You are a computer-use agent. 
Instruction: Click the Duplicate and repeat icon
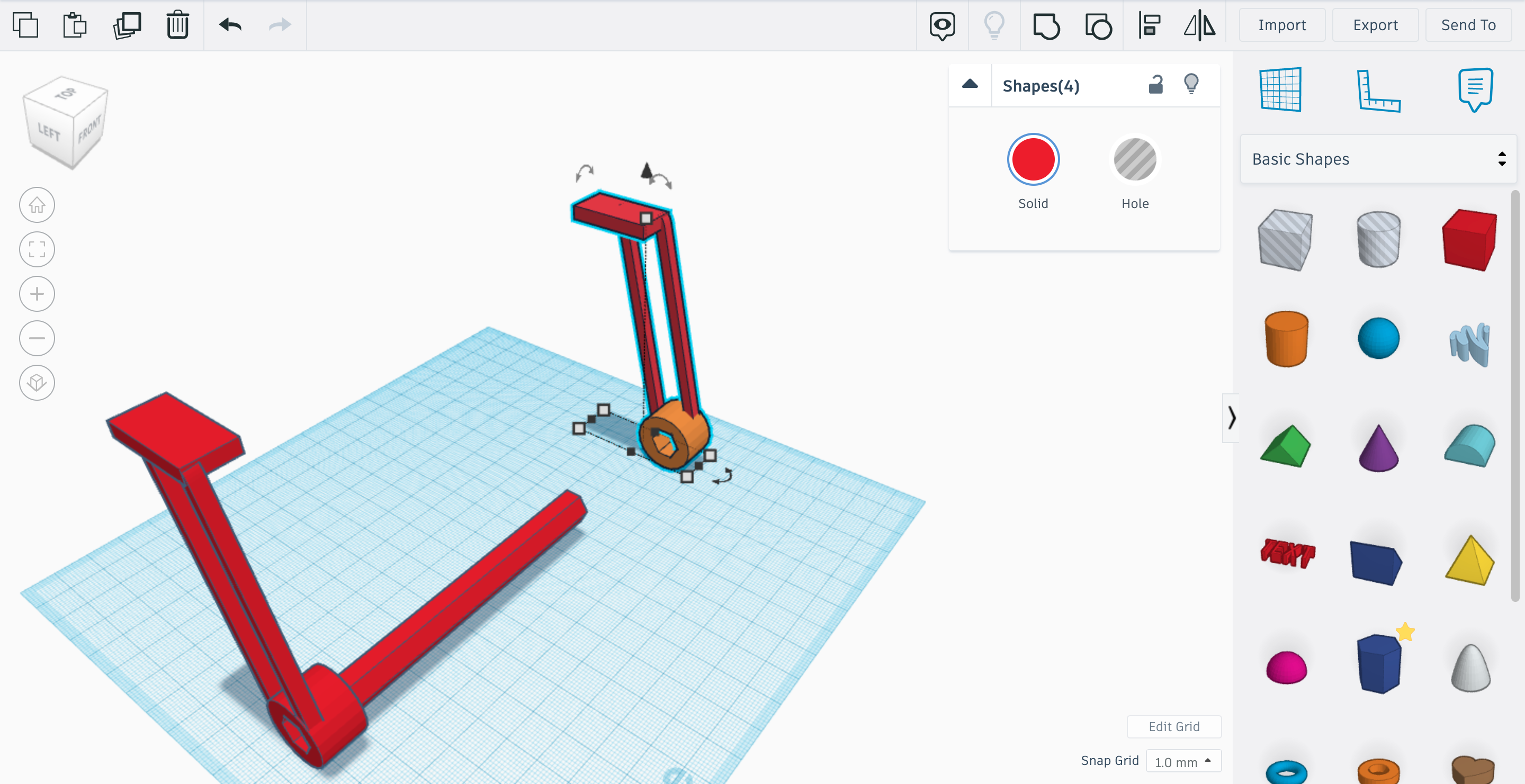127,25
